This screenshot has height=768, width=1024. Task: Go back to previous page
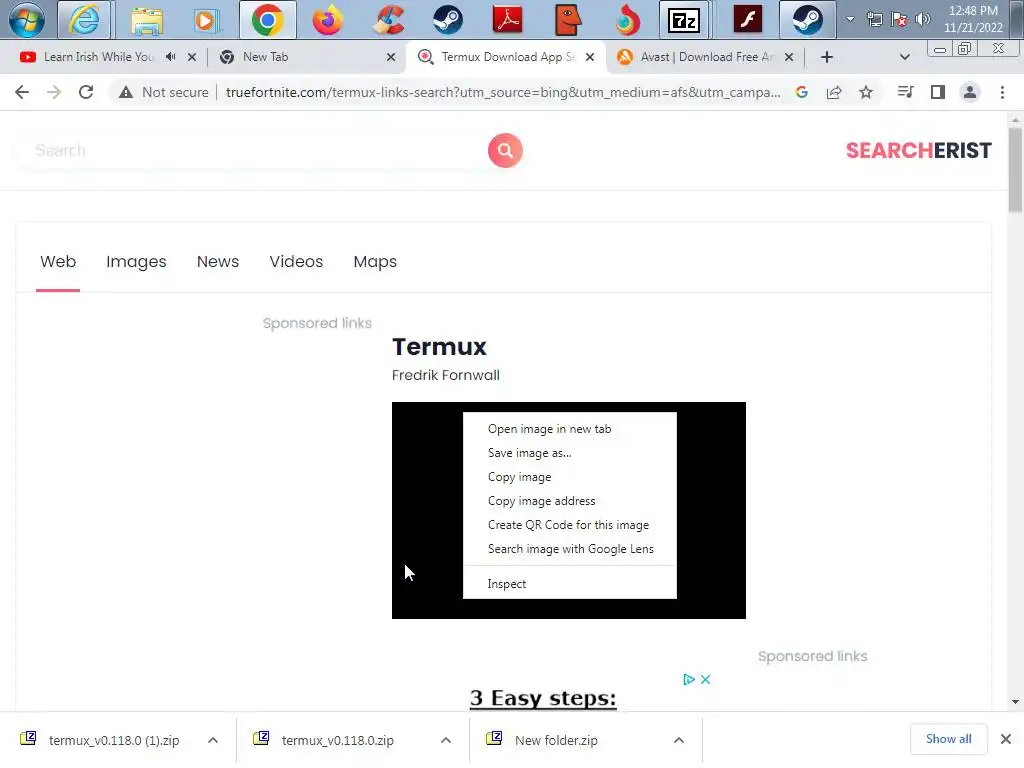pos(22,92)
